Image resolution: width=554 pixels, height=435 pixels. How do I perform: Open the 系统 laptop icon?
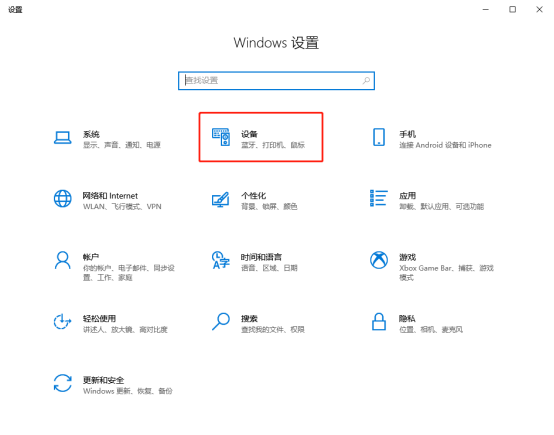(x=63, y=138)
